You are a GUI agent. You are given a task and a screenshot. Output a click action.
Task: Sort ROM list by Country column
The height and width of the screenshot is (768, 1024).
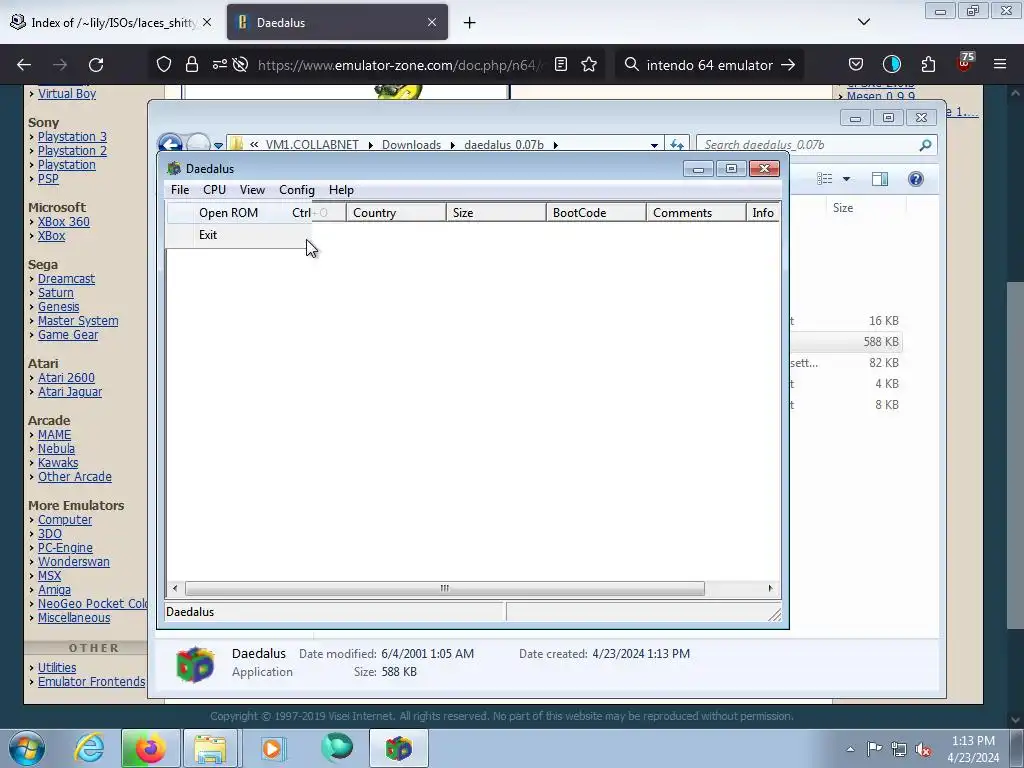396,213
